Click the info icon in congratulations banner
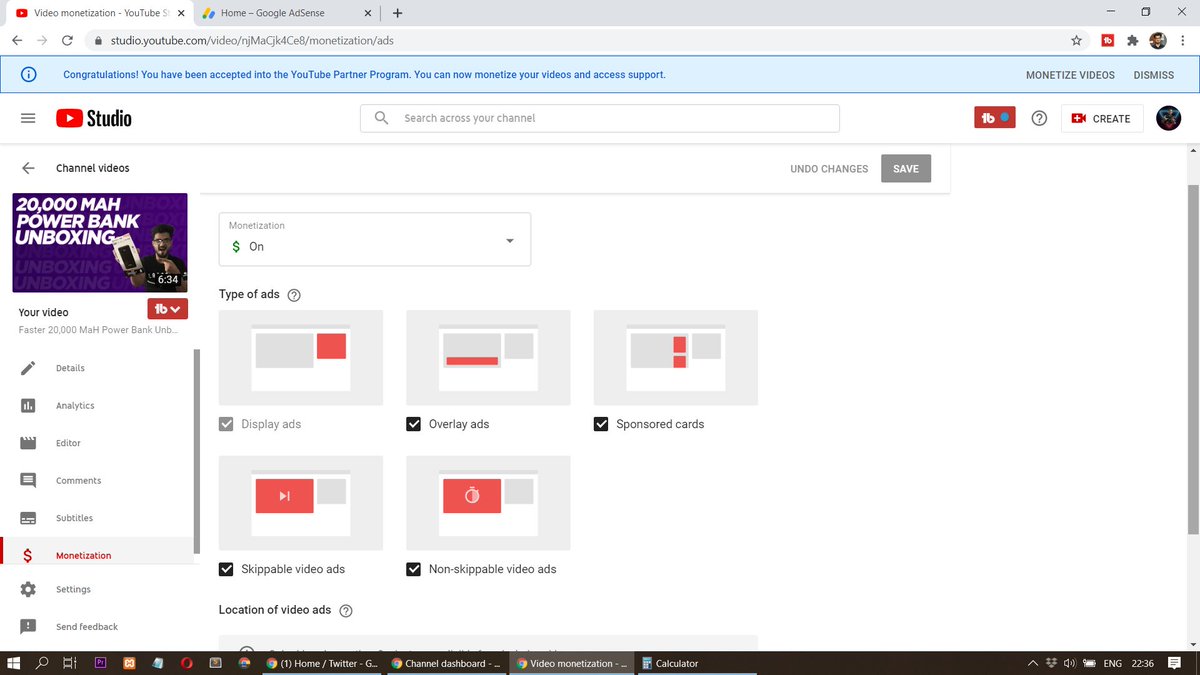The image size is (1200, 675). [29, 74]
